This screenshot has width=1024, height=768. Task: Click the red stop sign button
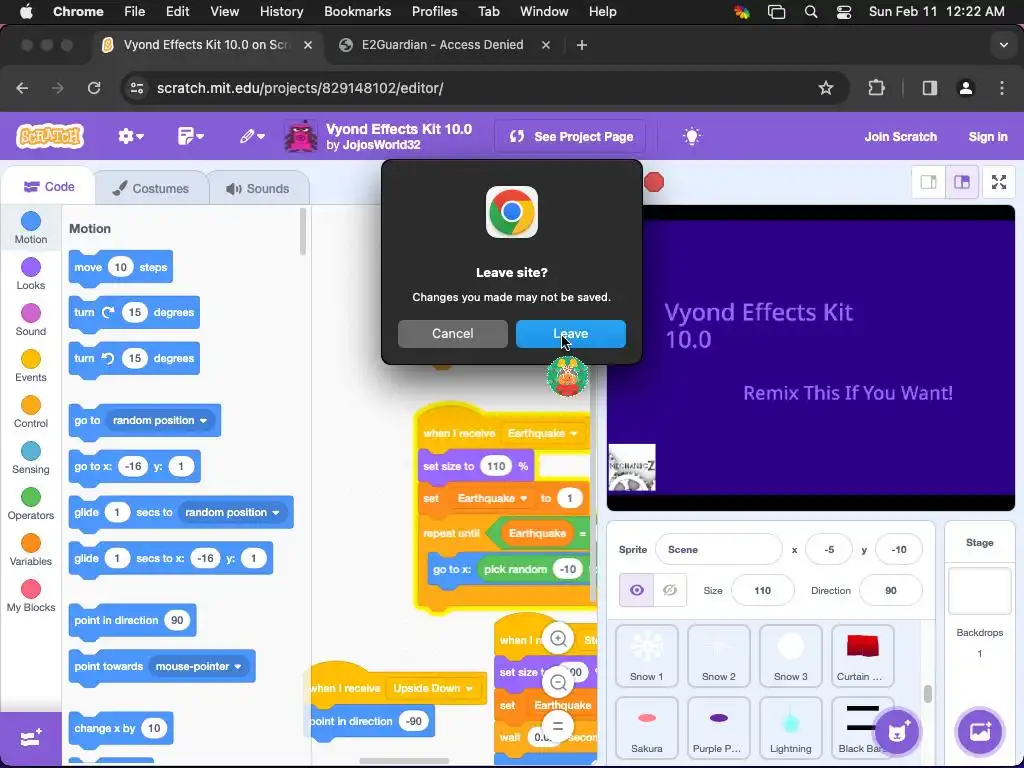click(x=654, y=182)
